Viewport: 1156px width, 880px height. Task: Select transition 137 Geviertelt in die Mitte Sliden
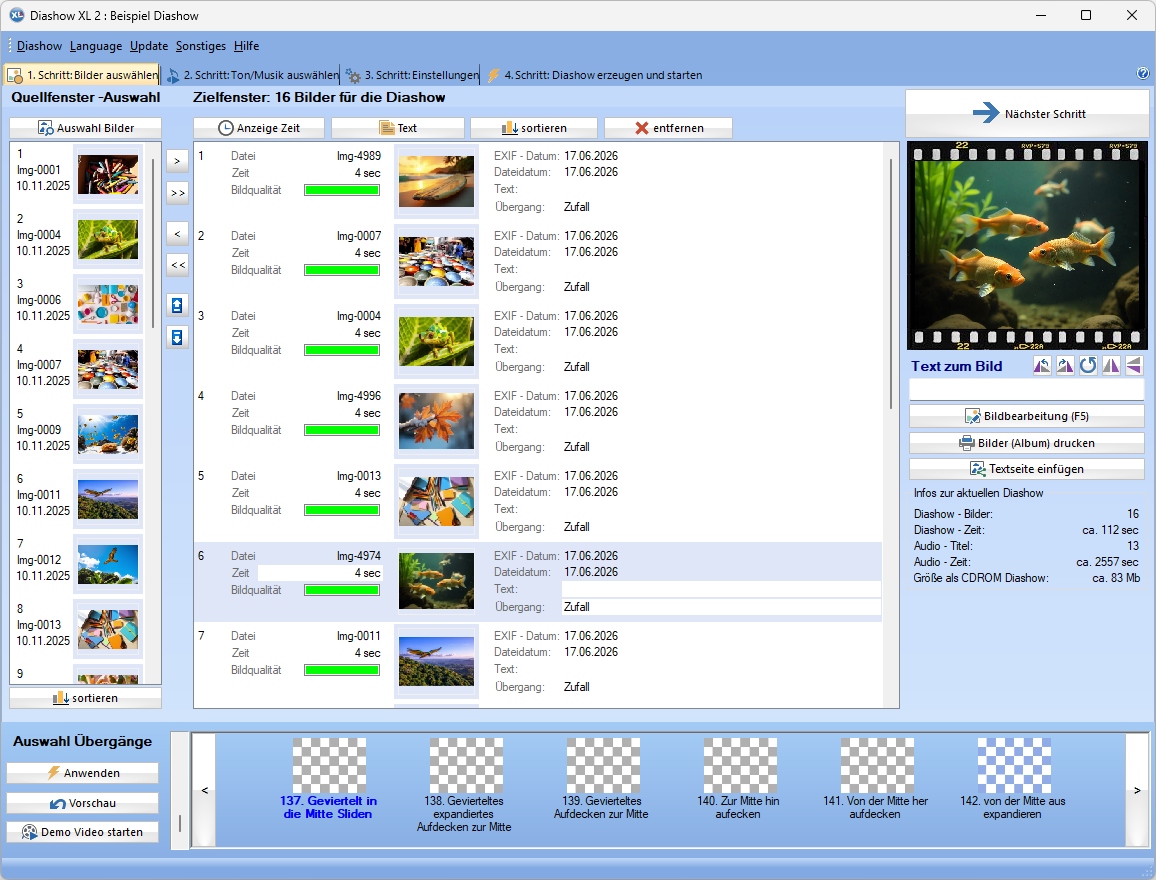(x=328, y=780)
